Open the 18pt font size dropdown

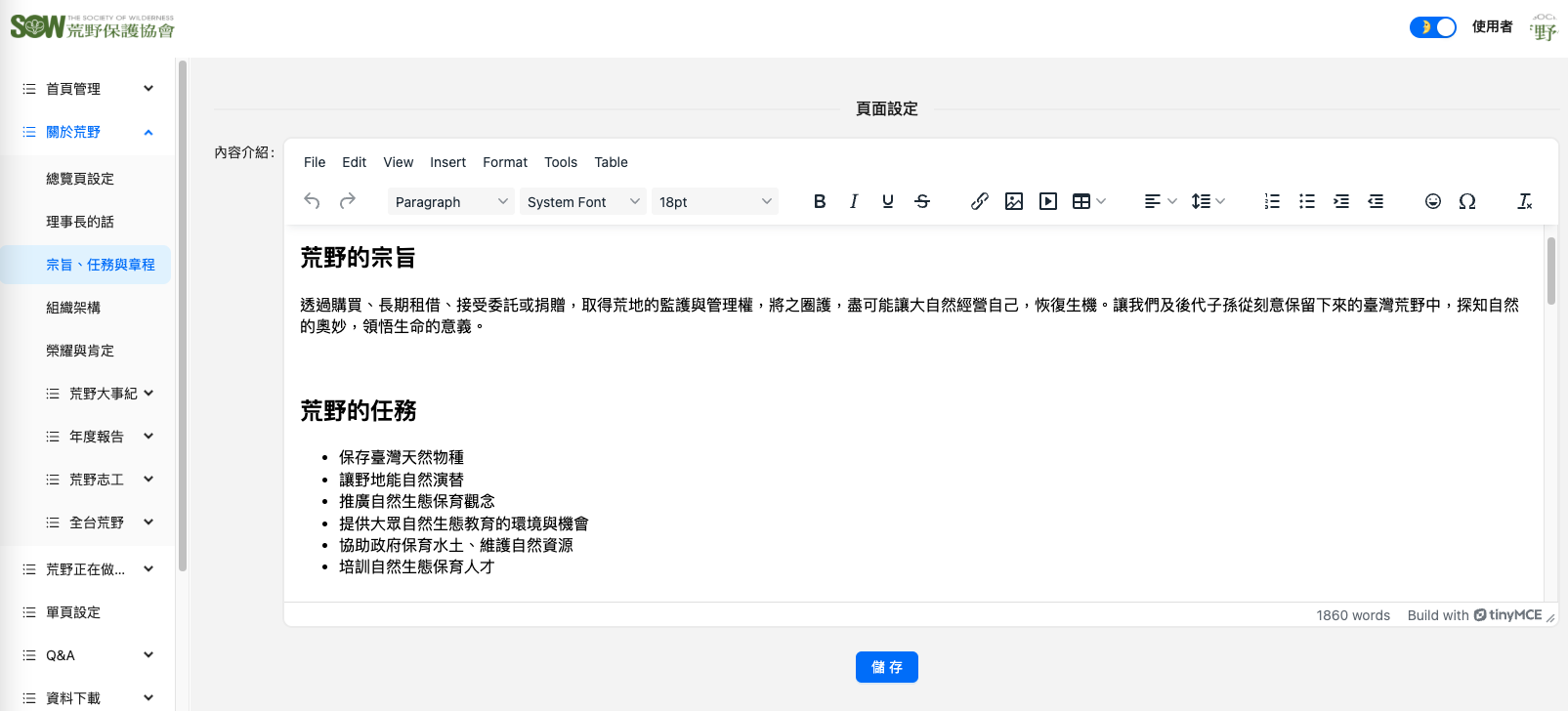[x=714, y=202]
